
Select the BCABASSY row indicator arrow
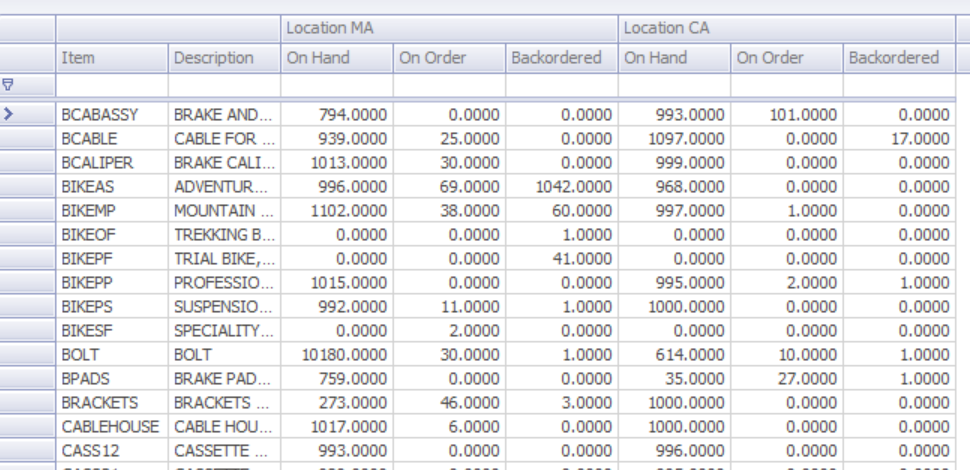[x=8, y=114]
